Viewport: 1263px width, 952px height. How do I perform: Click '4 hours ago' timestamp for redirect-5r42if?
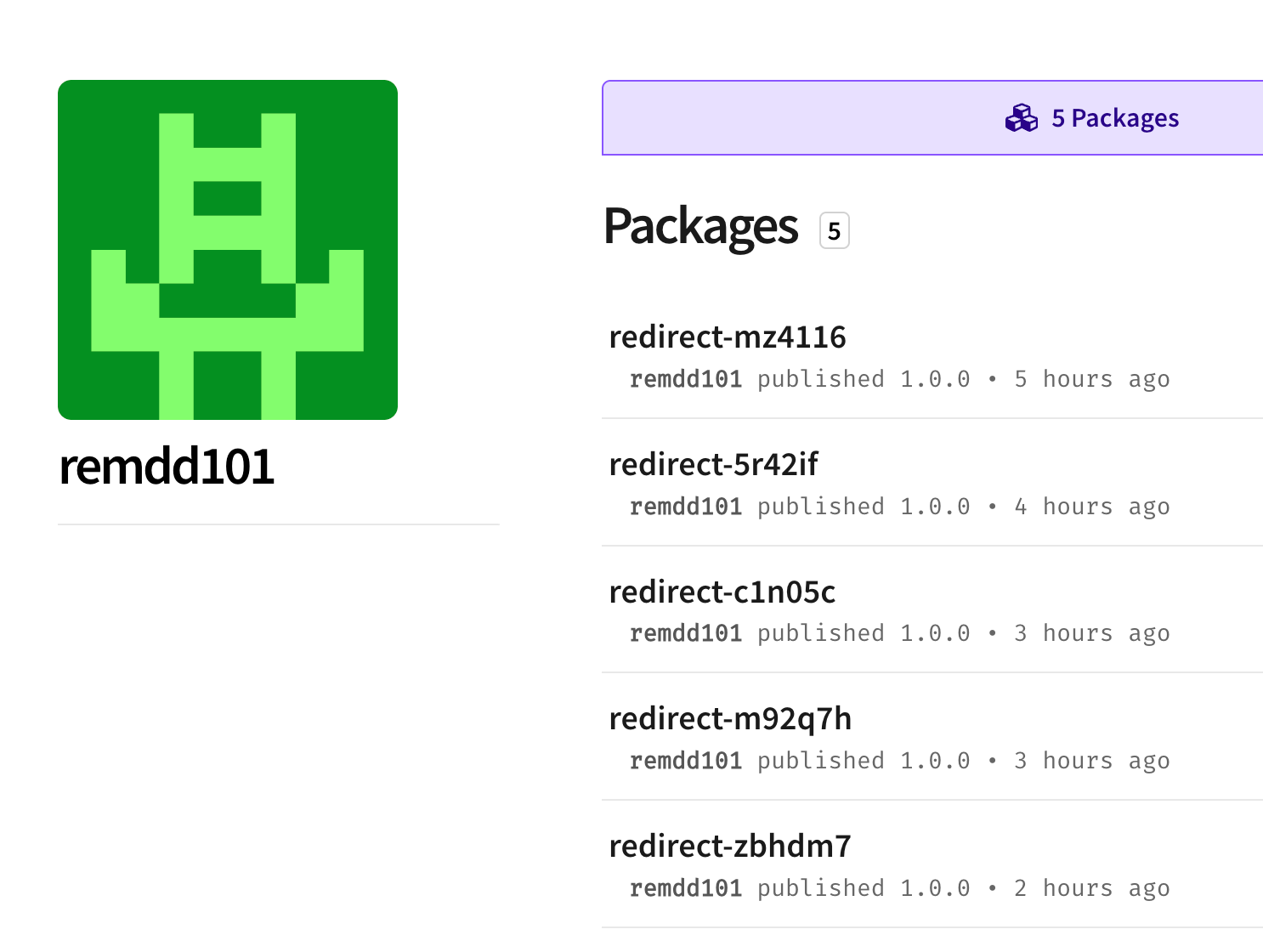tap(1092, 507)
